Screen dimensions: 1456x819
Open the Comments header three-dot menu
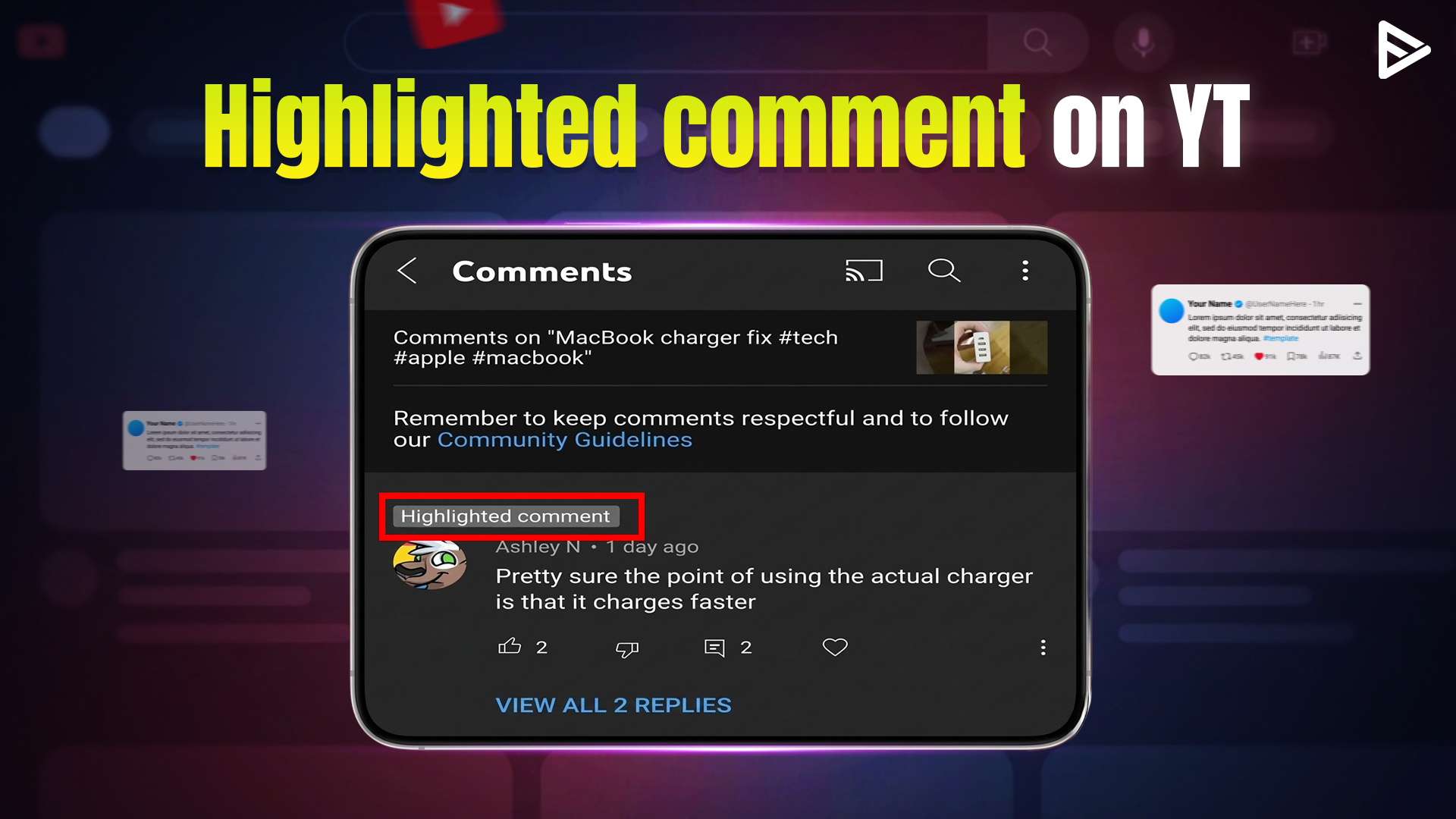click(1025, 271)
